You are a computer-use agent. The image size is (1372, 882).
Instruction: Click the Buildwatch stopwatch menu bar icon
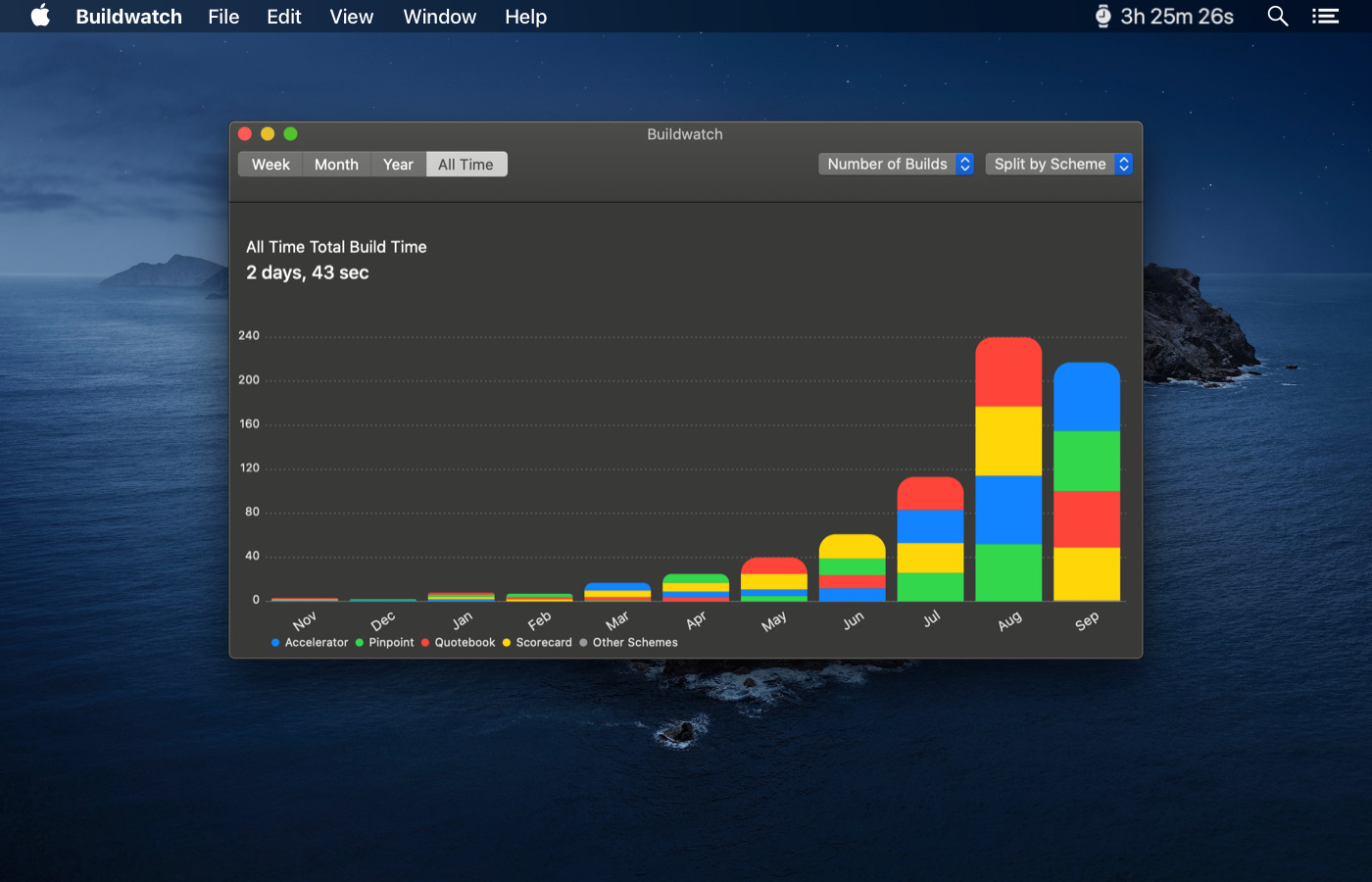coord(1102,16)
